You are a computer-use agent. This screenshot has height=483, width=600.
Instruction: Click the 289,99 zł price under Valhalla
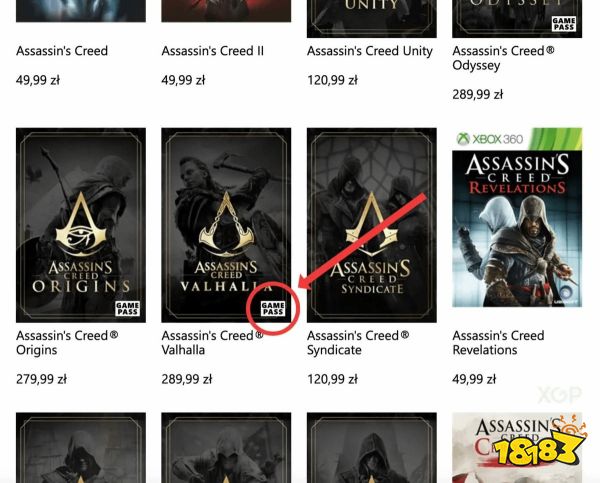pos(187,379)
